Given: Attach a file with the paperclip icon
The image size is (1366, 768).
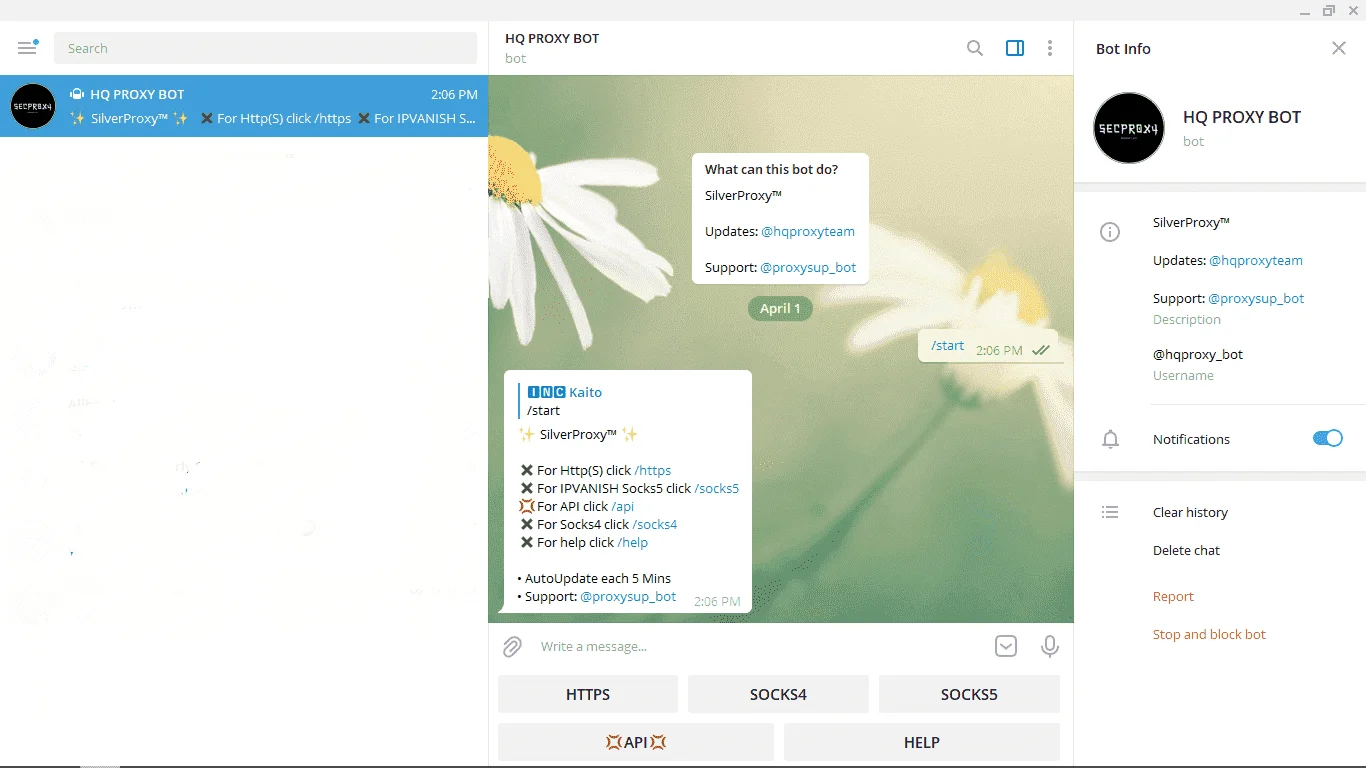Looking at the screenshot, I should pyautogui.click(x=512, y=647).
